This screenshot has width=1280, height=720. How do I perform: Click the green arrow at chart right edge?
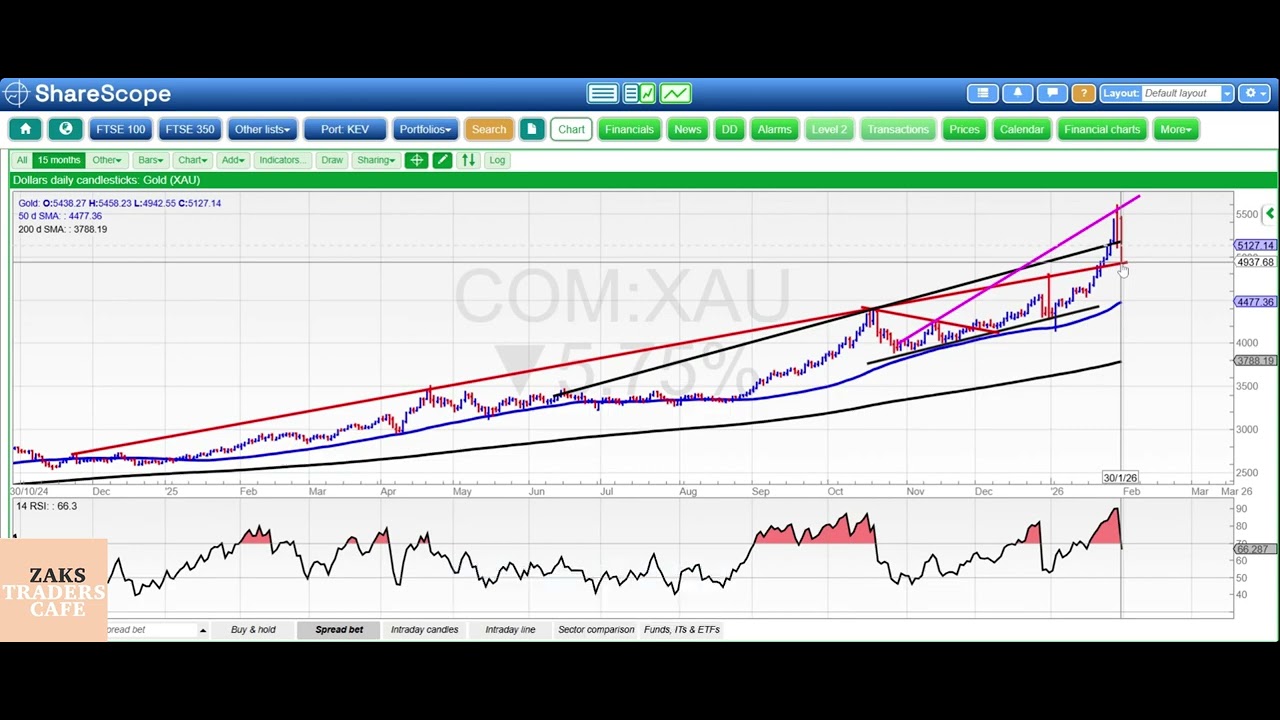(1270, 213)
